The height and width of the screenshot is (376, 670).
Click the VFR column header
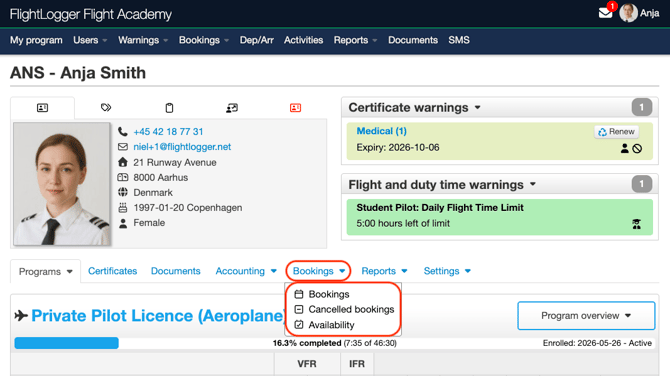coord(307,364)
